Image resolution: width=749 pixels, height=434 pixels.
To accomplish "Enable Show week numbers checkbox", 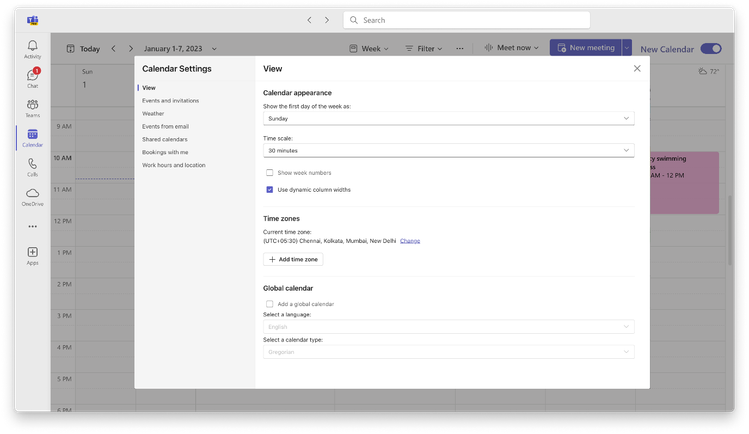I will point(269,173).
